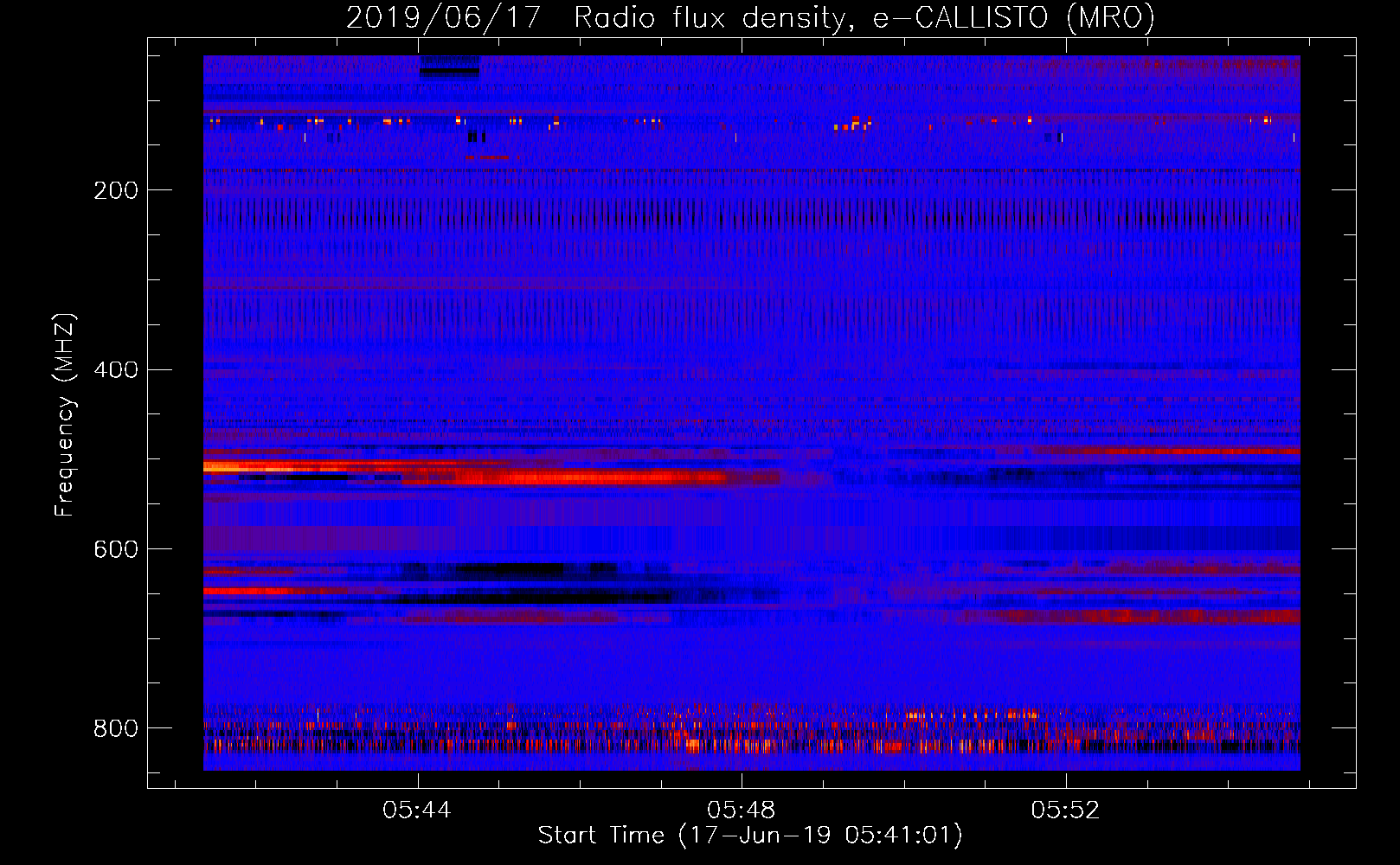The height and width of the screenshot is (865, 1400).
Task: Click the 05:52 time tick label
Action: click(x=1065, y=810)
